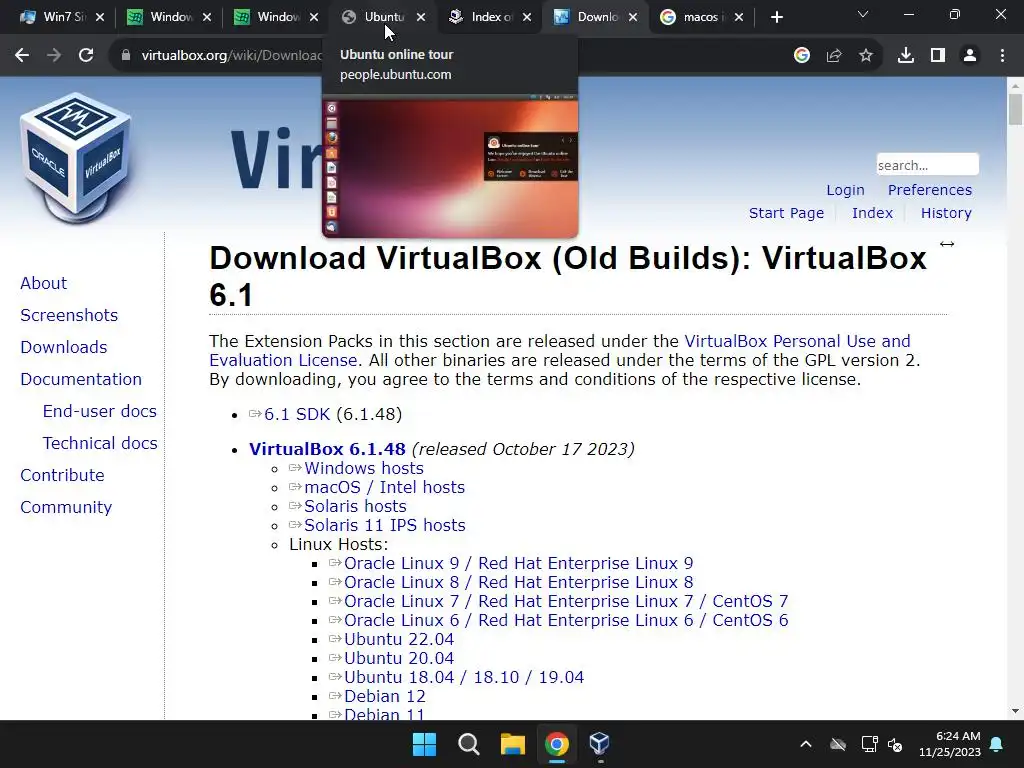Download Ubuntu 20.04 package

click(398, 658)
